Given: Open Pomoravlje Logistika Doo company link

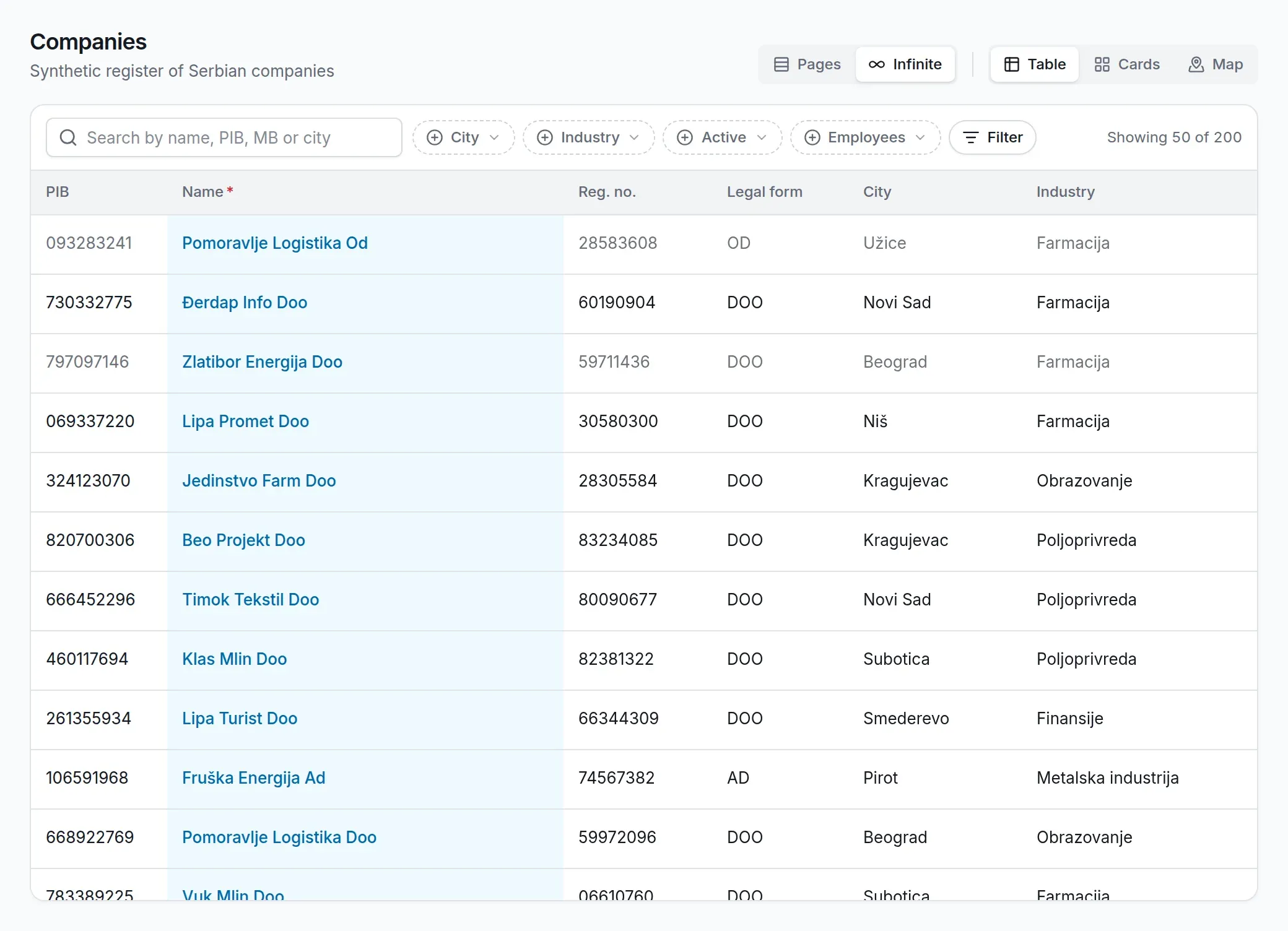Looking at the screenshot, I should click(279, 838).
